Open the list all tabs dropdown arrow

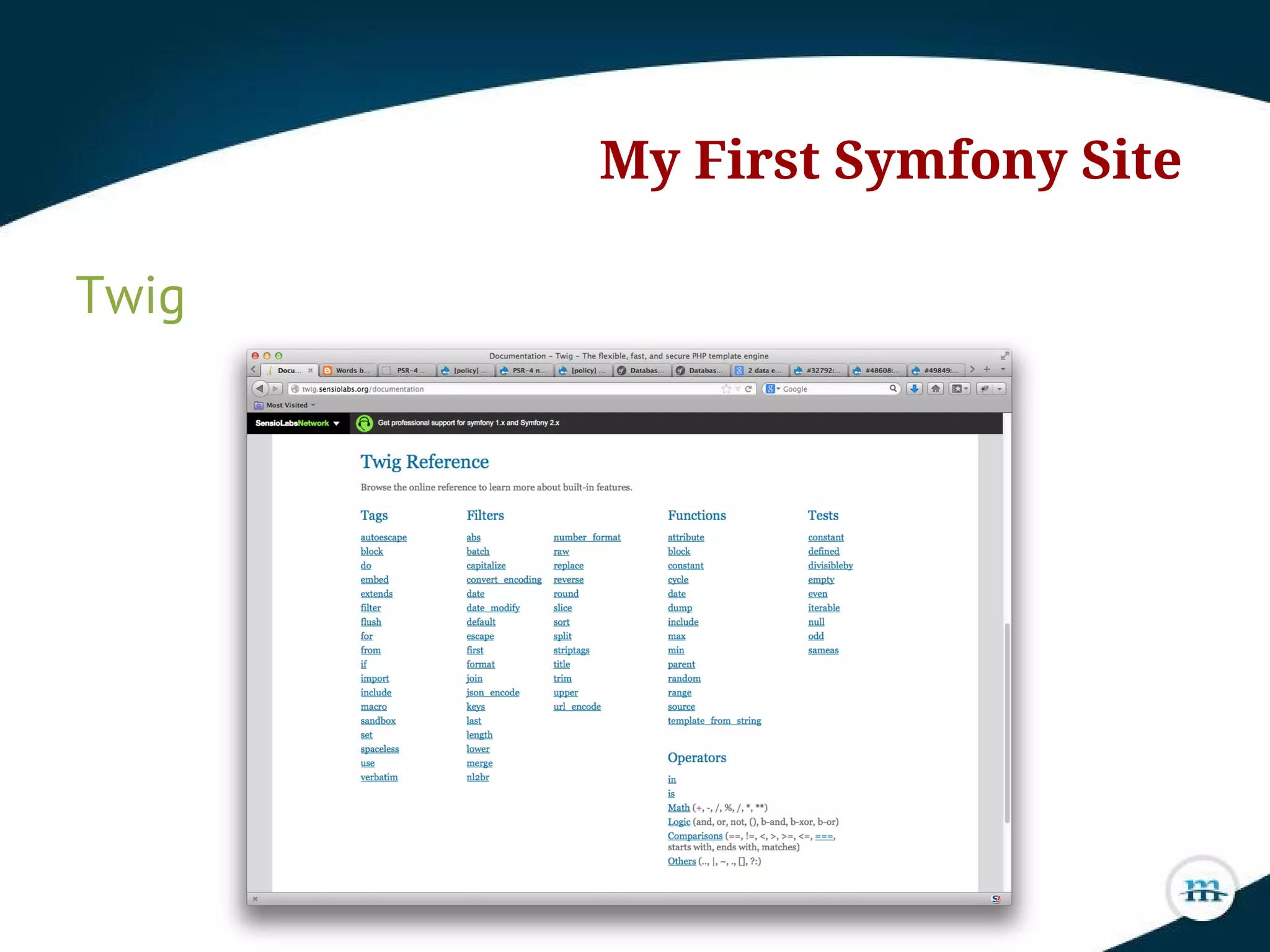coord(1003,369)
